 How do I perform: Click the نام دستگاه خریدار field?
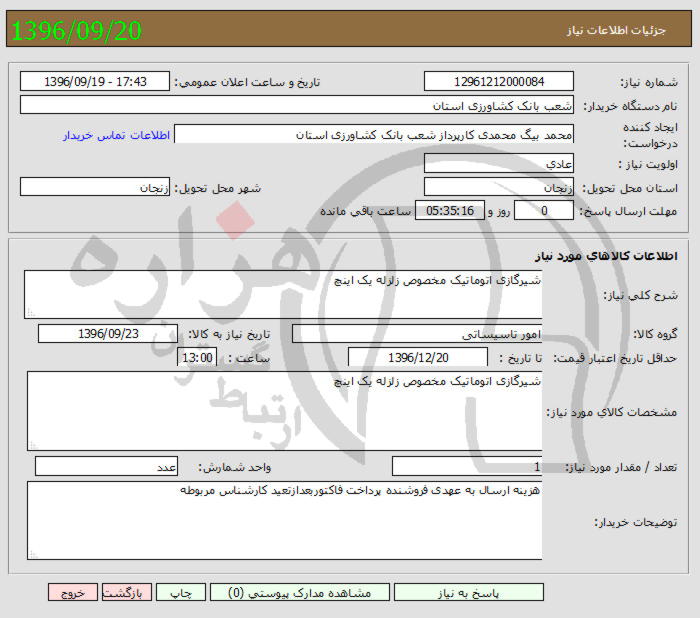[297, 105]
